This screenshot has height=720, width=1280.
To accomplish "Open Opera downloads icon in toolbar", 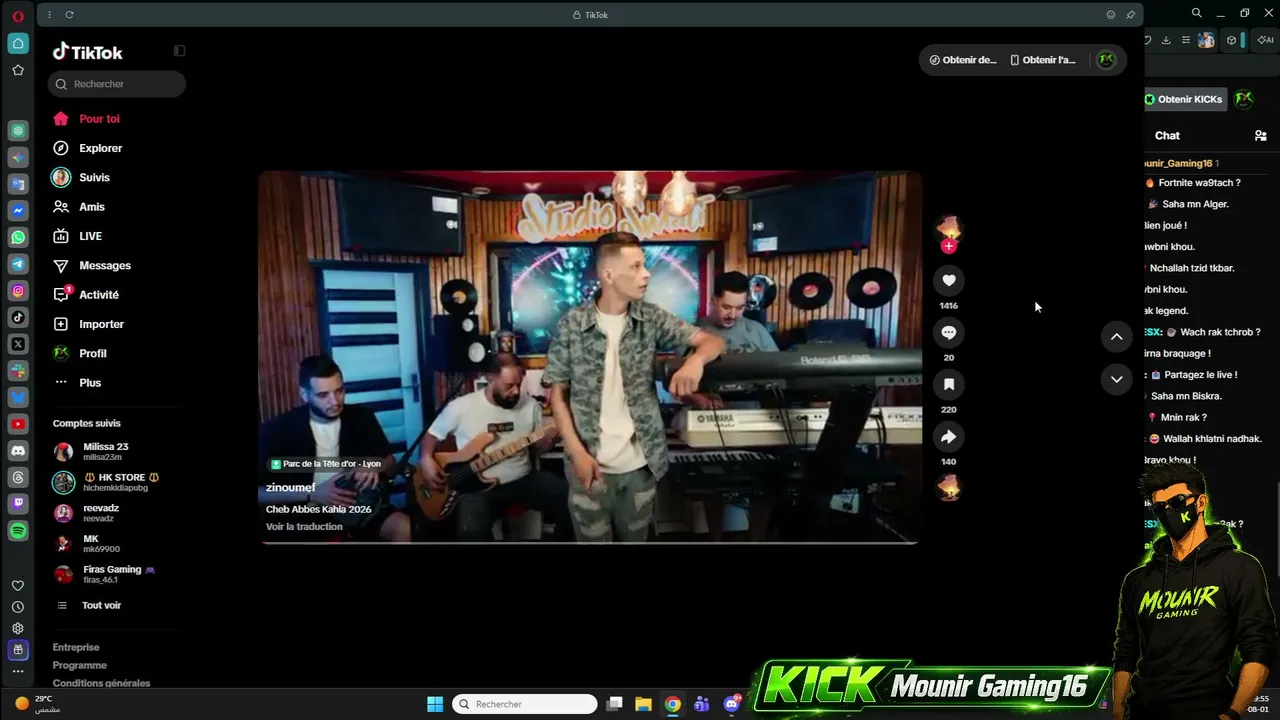I will tap(1166, 40).
